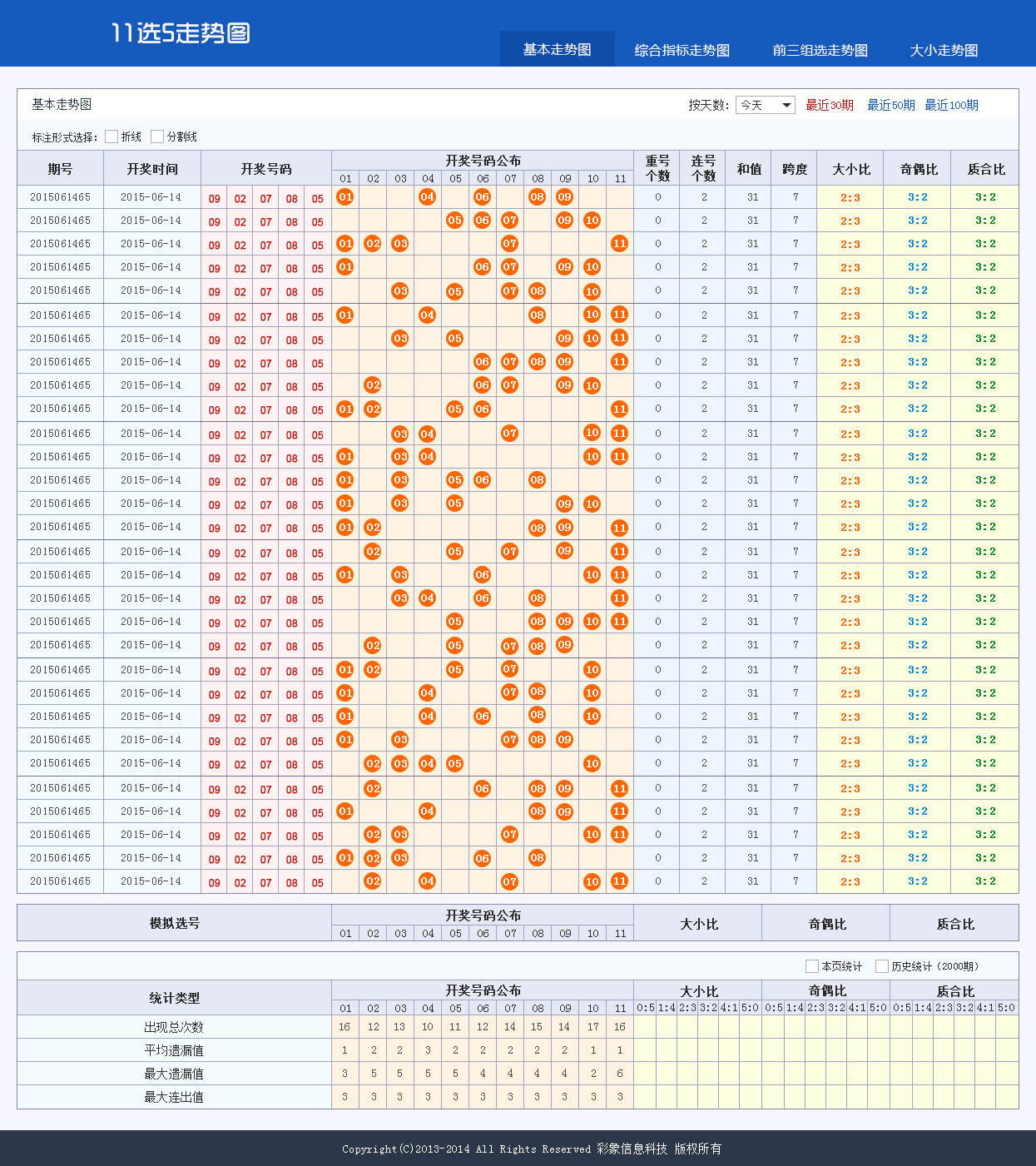Viewport: 1036px width, 1166px height.
Task: Click the 连号个数 column header
Action: (703, 168)
